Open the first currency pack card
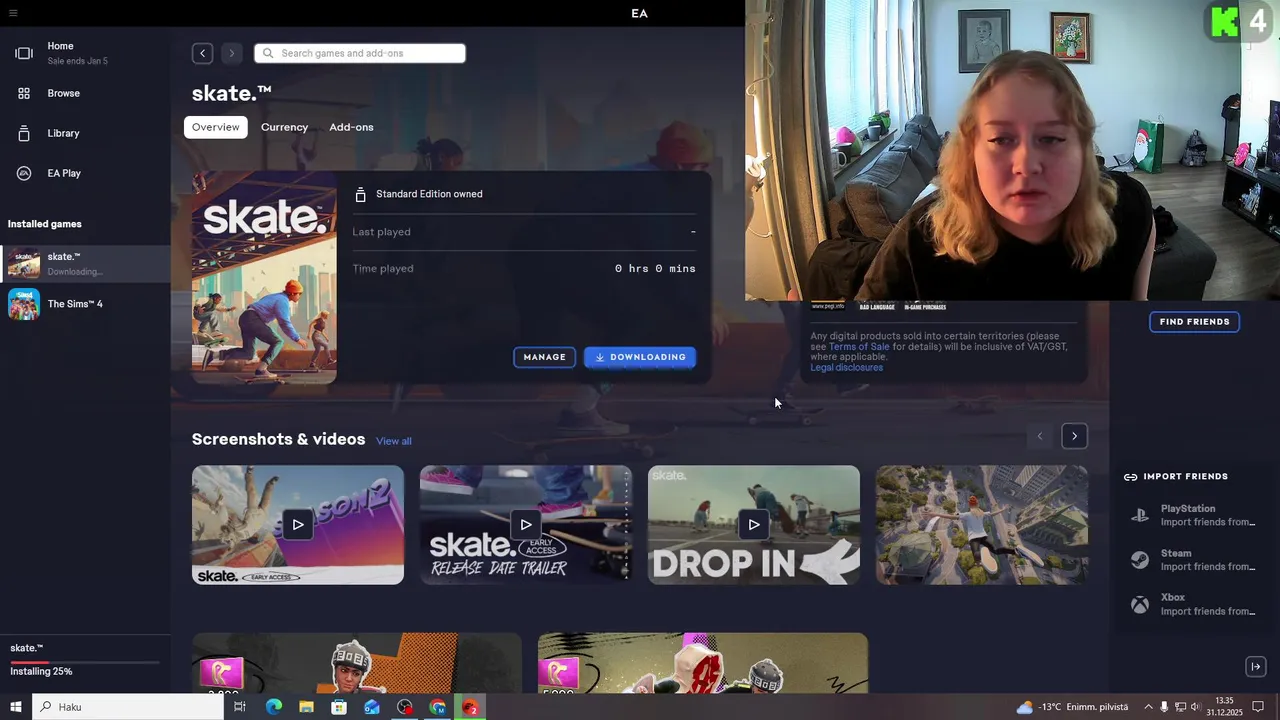 coord(357,663)
